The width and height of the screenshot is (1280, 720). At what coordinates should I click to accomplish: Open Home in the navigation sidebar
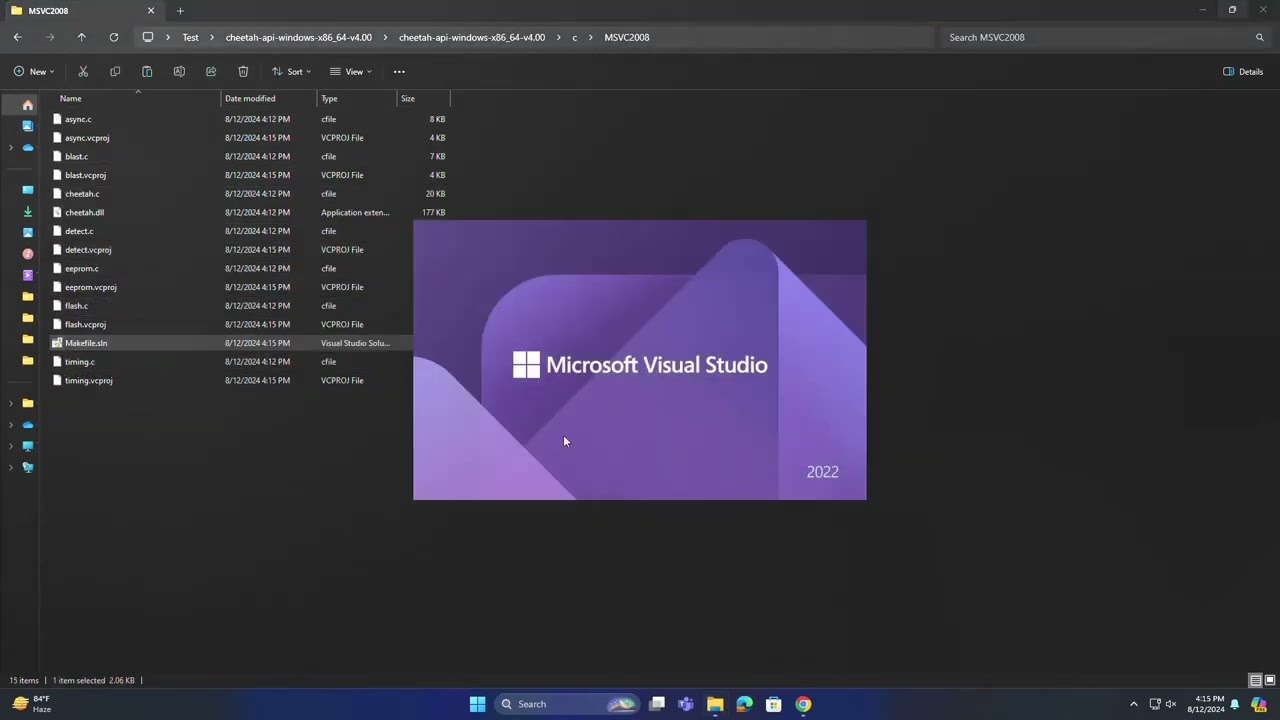28,105
